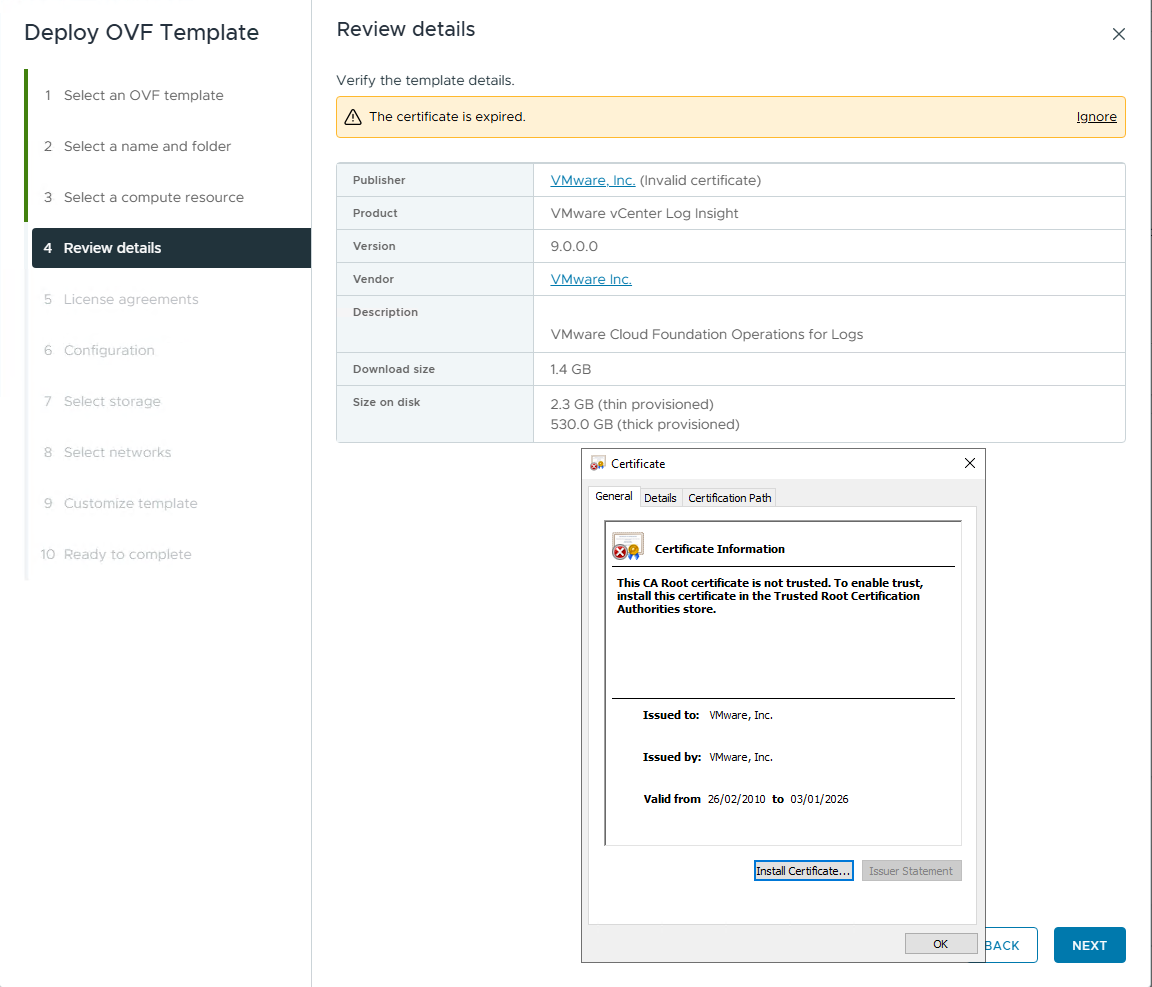
Task: Go to step 2 Select a name and folder
Action: coord(147,146)
